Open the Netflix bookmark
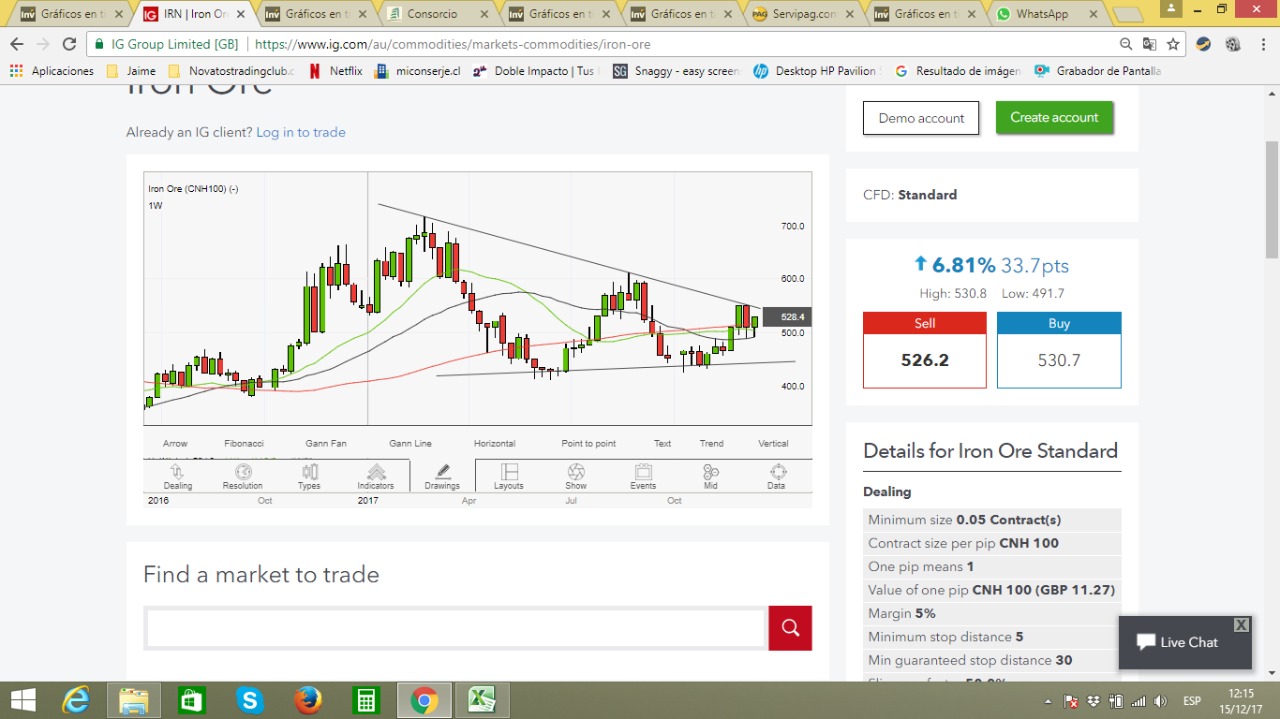The image size is (1280, 719). click(336, 71)
